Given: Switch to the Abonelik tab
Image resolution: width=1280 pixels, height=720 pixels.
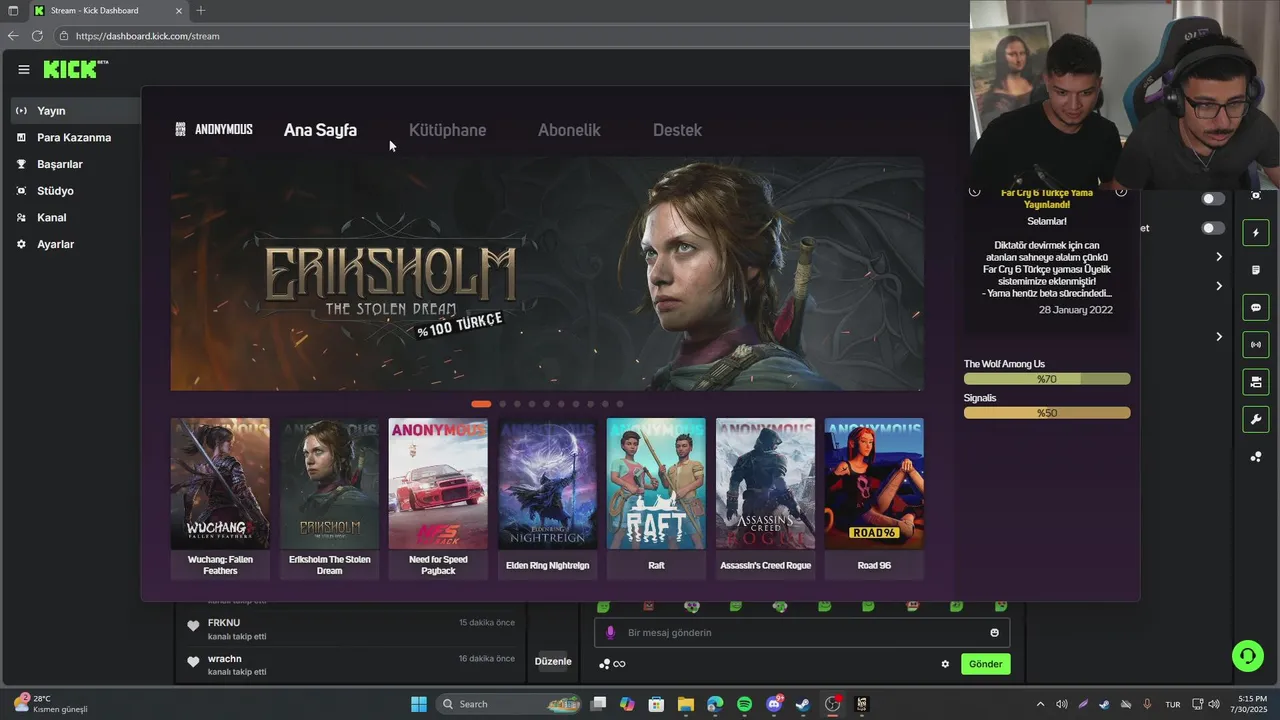Looking at the screenshot, I should 569,130.
